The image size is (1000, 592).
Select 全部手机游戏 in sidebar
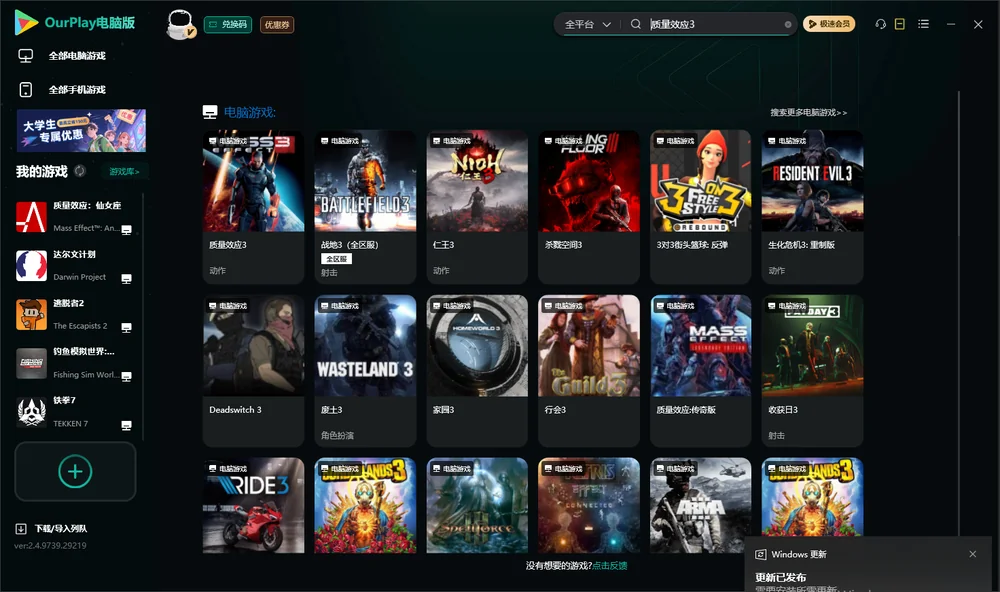click(77, 90)
